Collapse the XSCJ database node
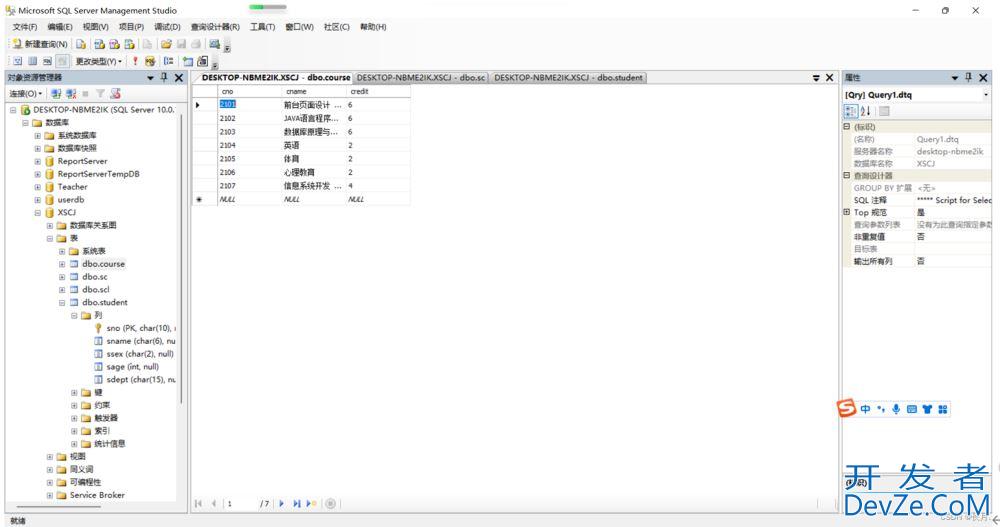The height and width of the screenshot is (527, 1000). (38, 212)
